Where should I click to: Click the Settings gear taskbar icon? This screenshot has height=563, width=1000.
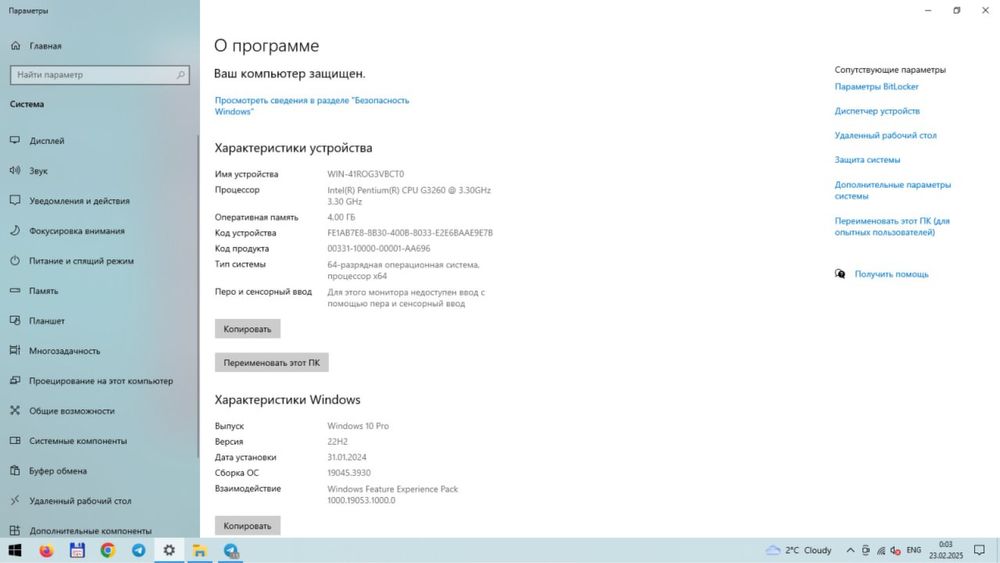[x=169, y=550]
